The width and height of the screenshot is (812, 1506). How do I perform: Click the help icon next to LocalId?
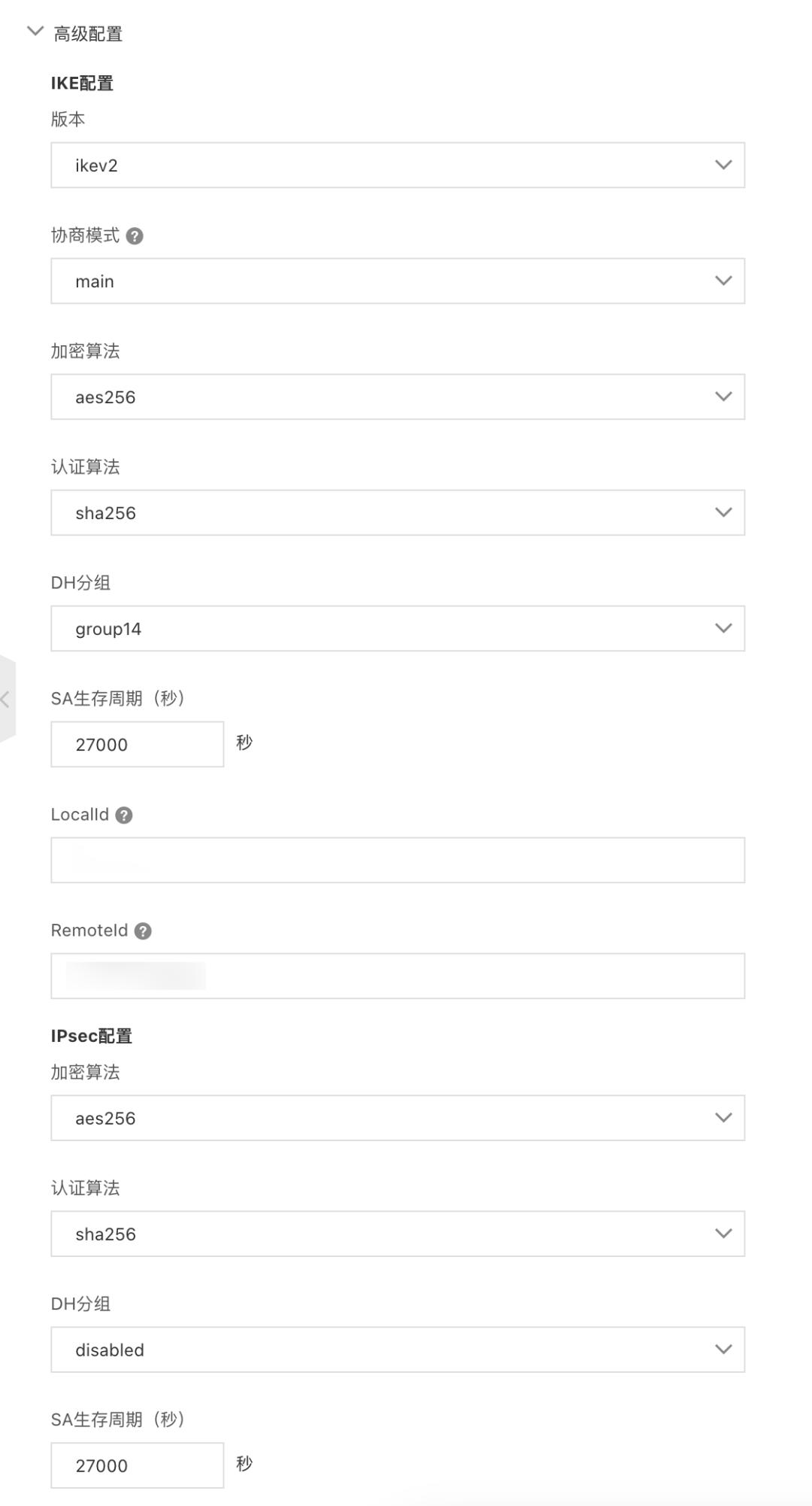(125, 815)
